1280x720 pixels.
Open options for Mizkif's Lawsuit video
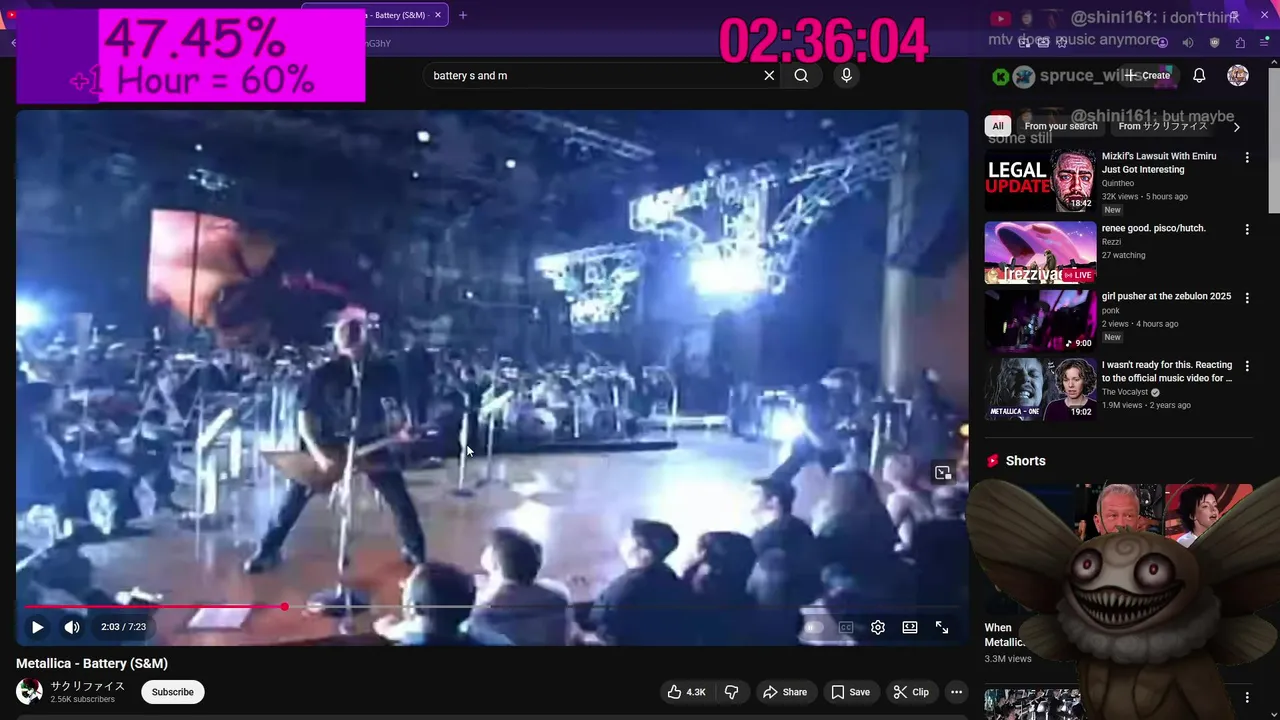point(1247,158)
